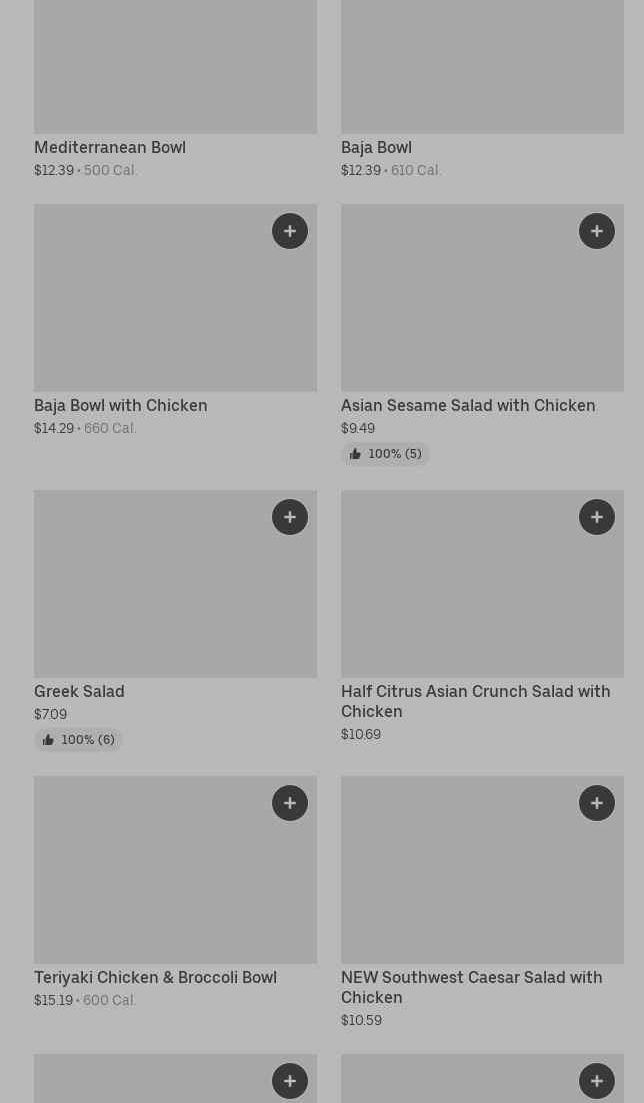Open the Baja Bowl item title
The height and width of the screenshot is (1103, 644).
376,147
